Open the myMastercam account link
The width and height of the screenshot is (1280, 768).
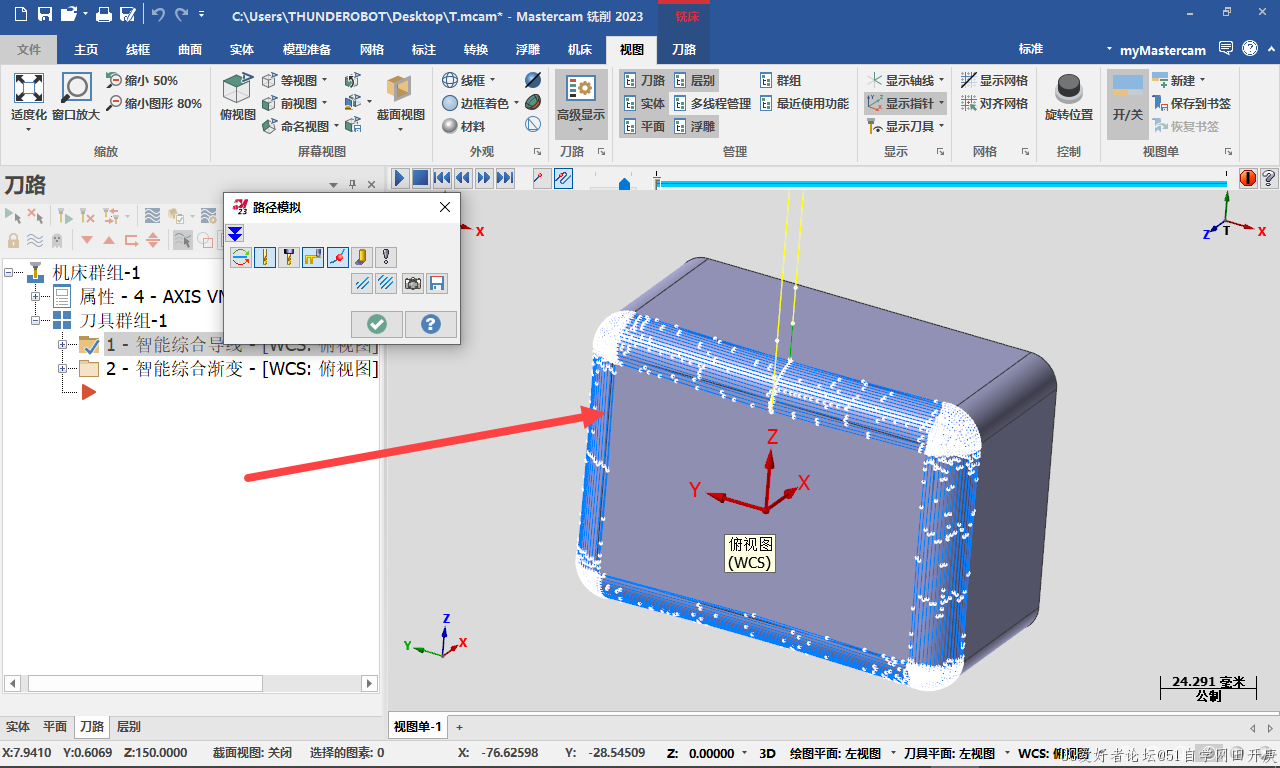1162,49
